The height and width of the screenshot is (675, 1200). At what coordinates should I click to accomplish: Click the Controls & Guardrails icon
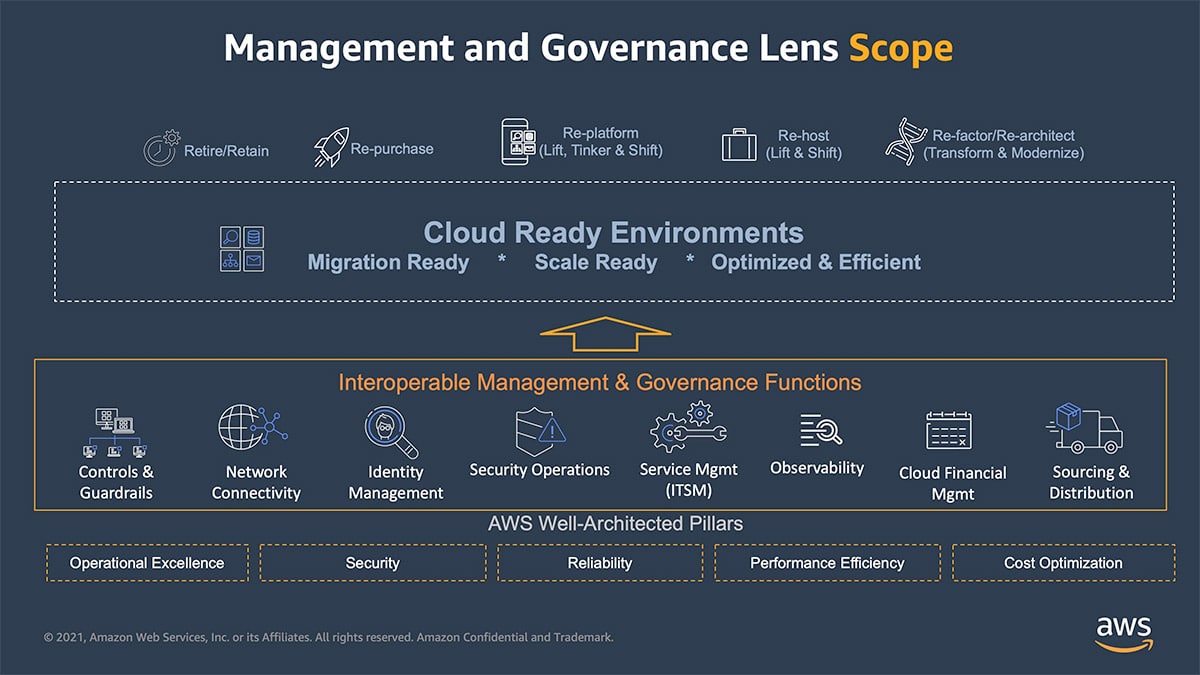(116, 431)
